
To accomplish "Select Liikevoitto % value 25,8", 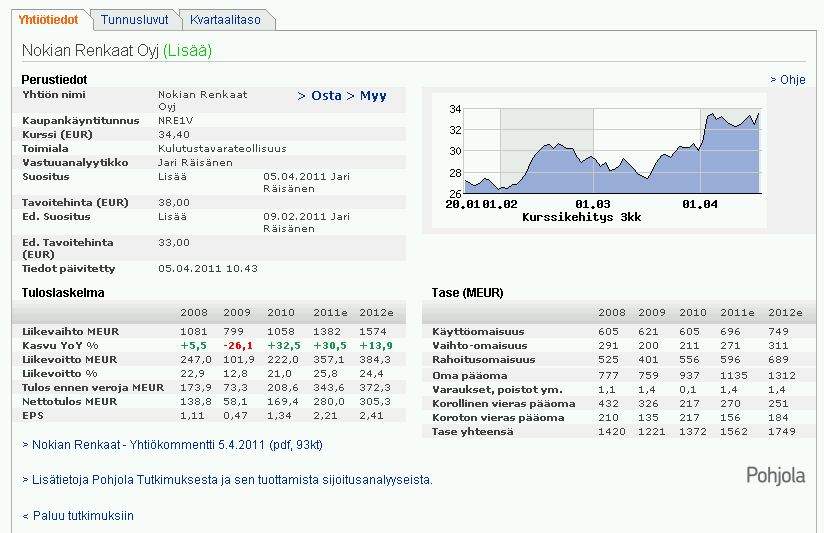I will pos(325,374).
